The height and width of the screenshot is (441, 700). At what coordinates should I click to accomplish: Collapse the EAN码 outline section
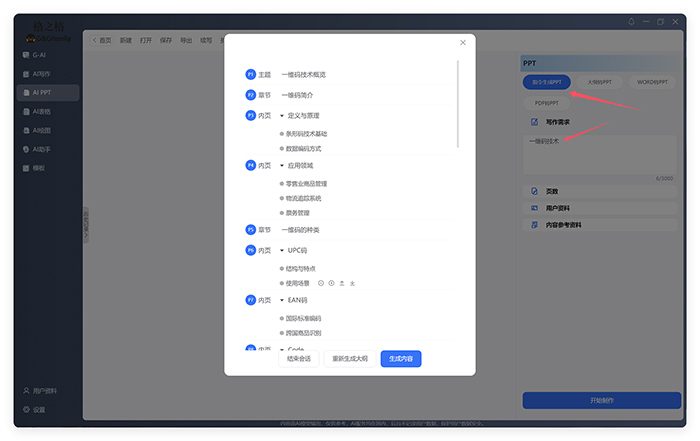[x=282, y=300]
